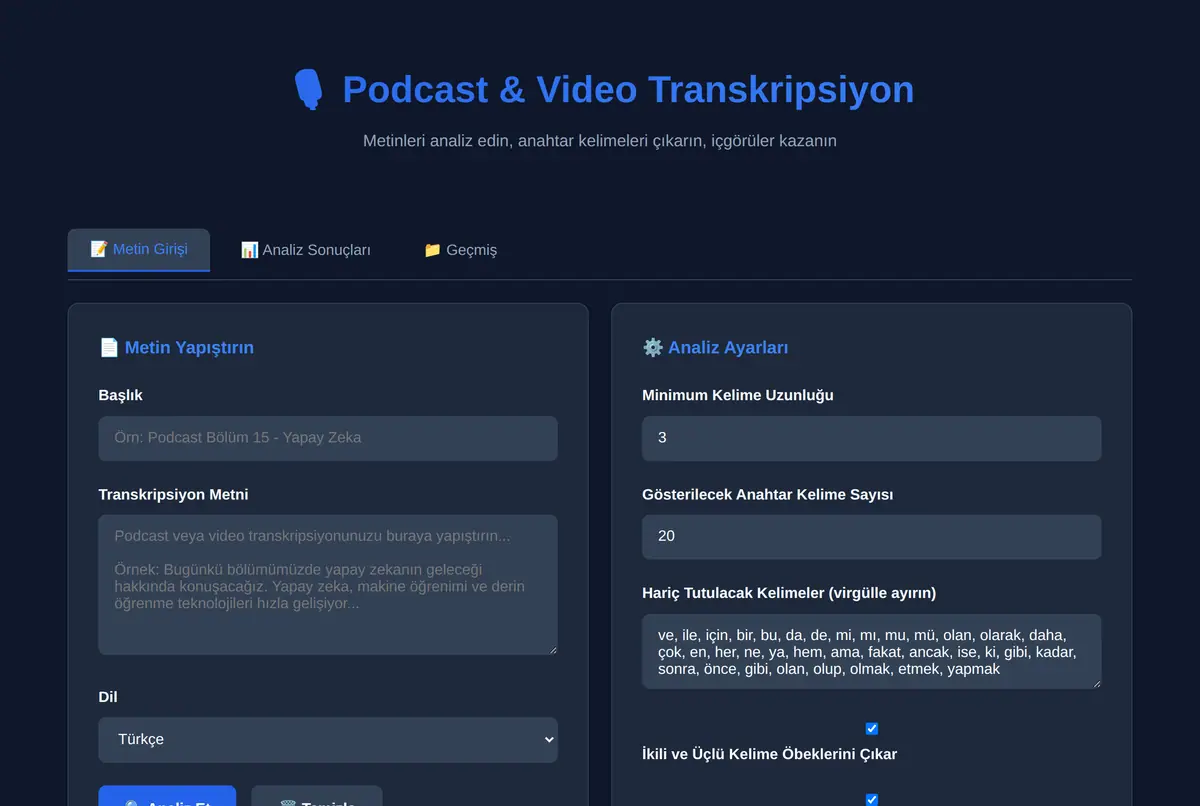Open the Dil language dropdown
1200x806 pixels.
tap(328, 740)
